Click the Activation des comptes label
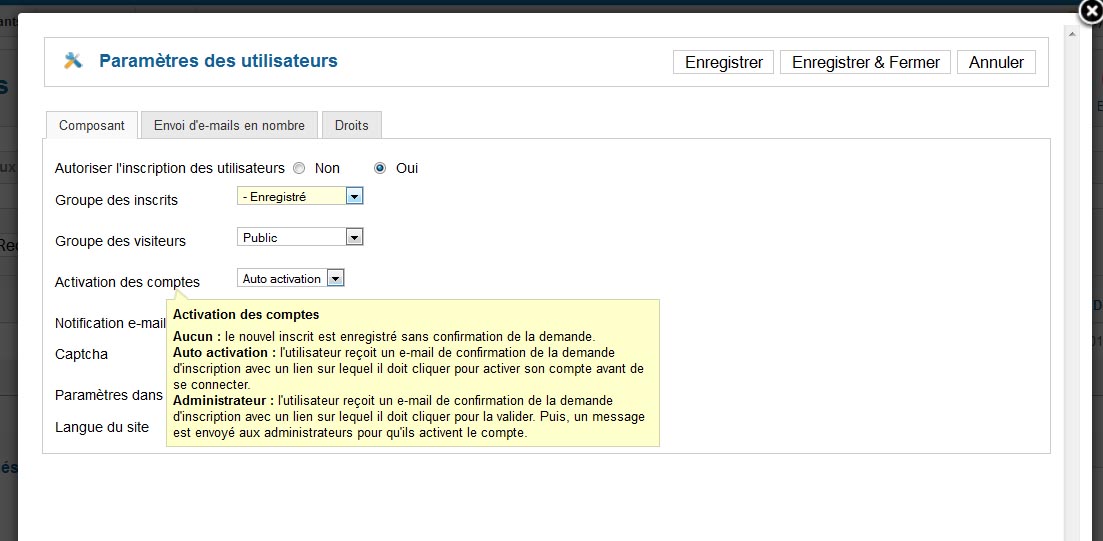This screenshot has height=541, width=1103. pos(127,282)
